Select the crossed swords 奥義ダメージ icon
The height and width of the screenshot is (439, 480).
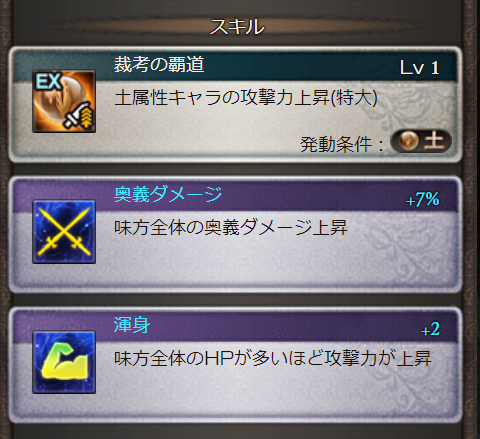(x=64, y=232)
